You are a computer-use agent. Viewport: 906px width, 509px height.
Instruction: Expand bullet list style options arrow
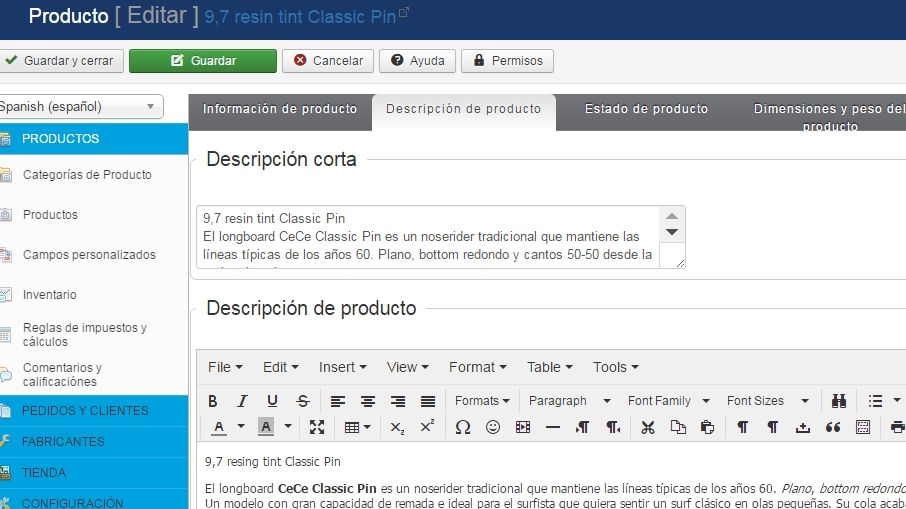coord(897,400)
